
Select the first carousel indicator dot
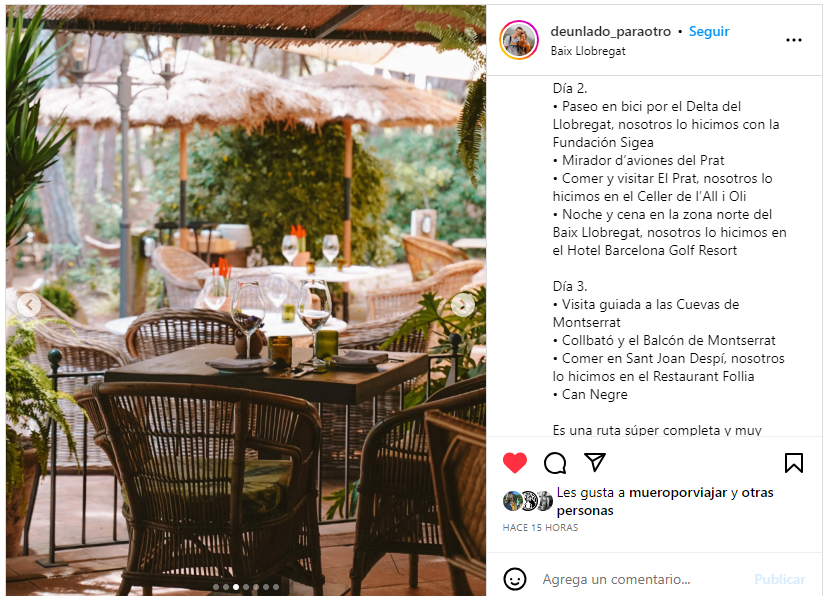216,587
